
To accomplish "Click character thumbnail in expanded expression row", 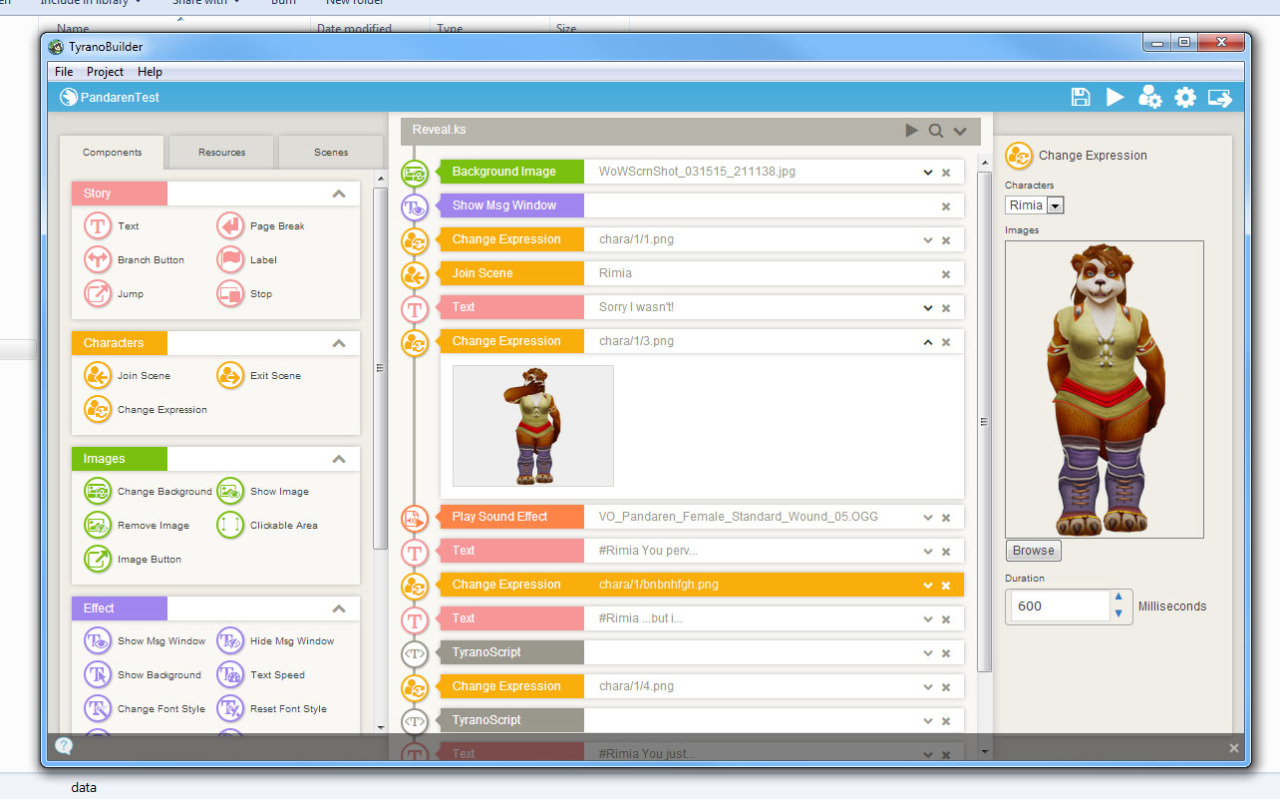I will [x=533, y=426].
